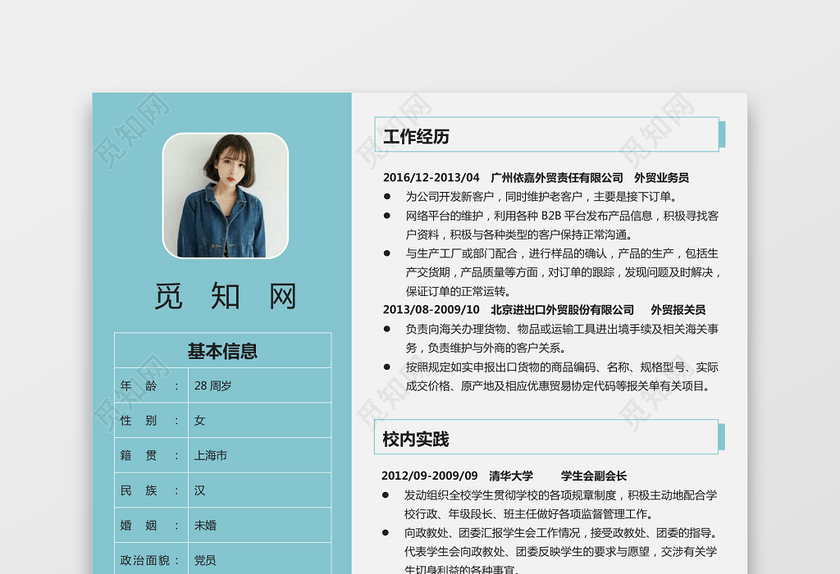Image resolution: width=840 pixels, height=574 pixels.
Task: Select the 政治面貌 label cell
Action: (151, 558)
